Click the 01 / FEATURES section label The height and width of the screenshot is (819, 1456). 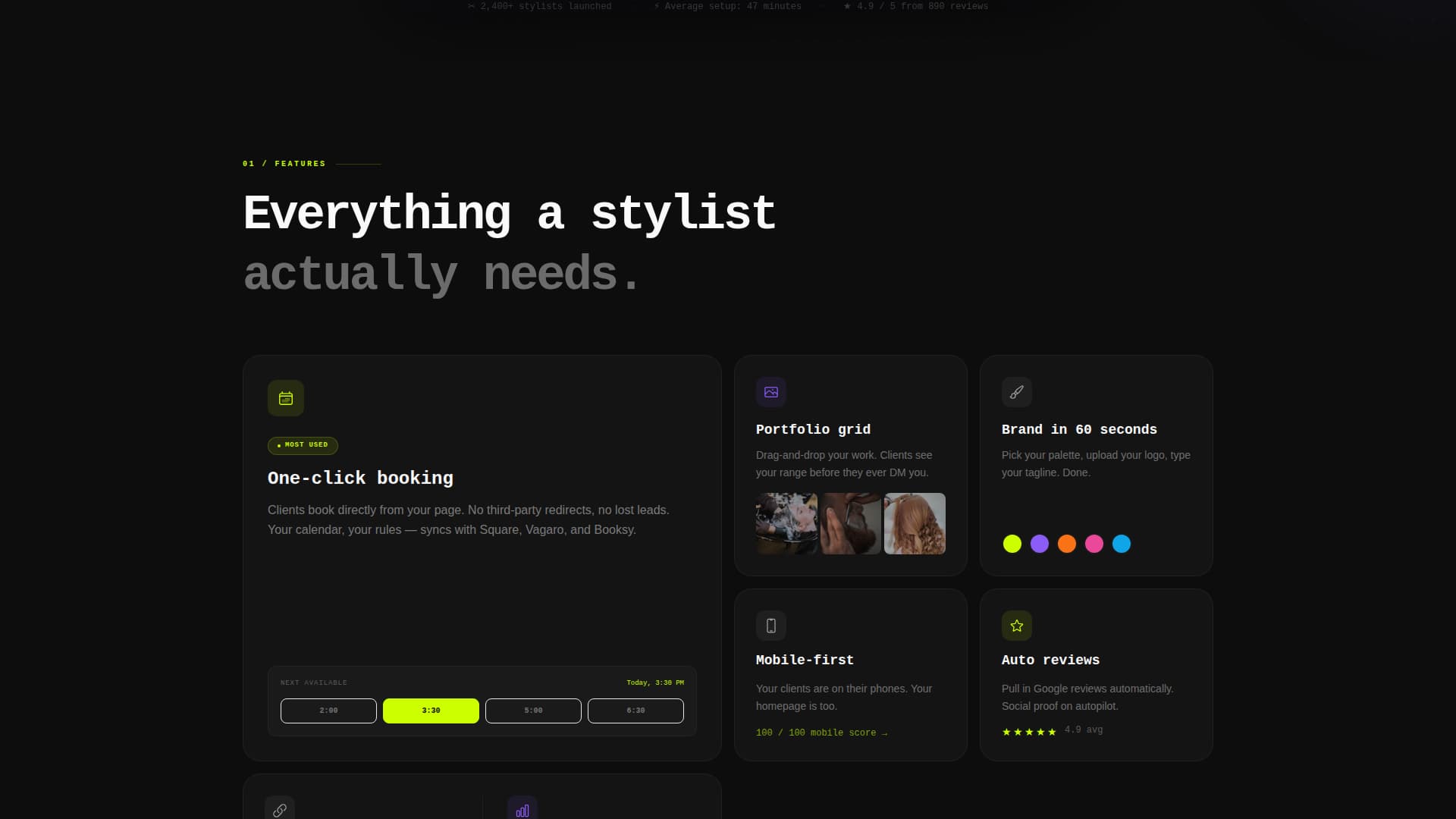tap(284, 164)
